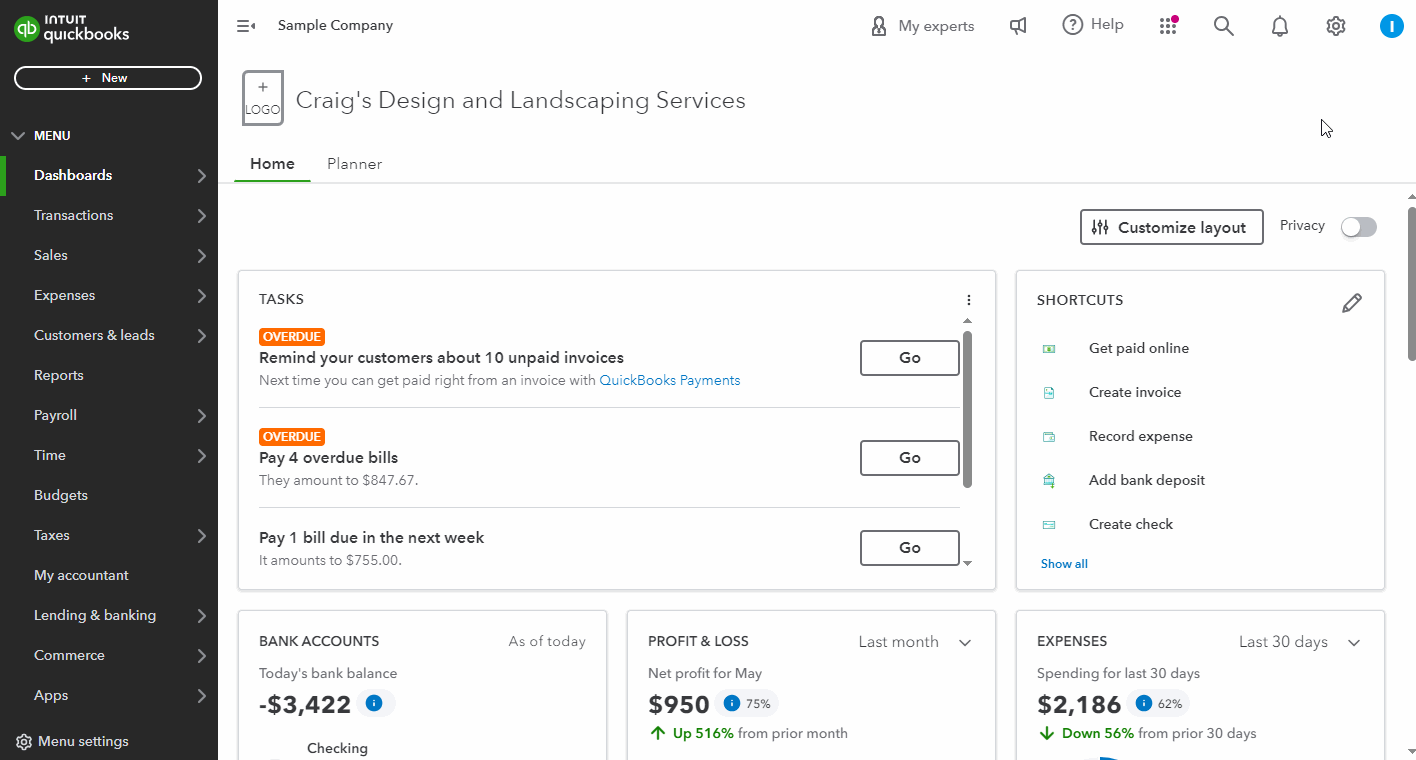Screen dimensions: 1416x760
Task: Click Customize layout
Action: (1172, 227)
